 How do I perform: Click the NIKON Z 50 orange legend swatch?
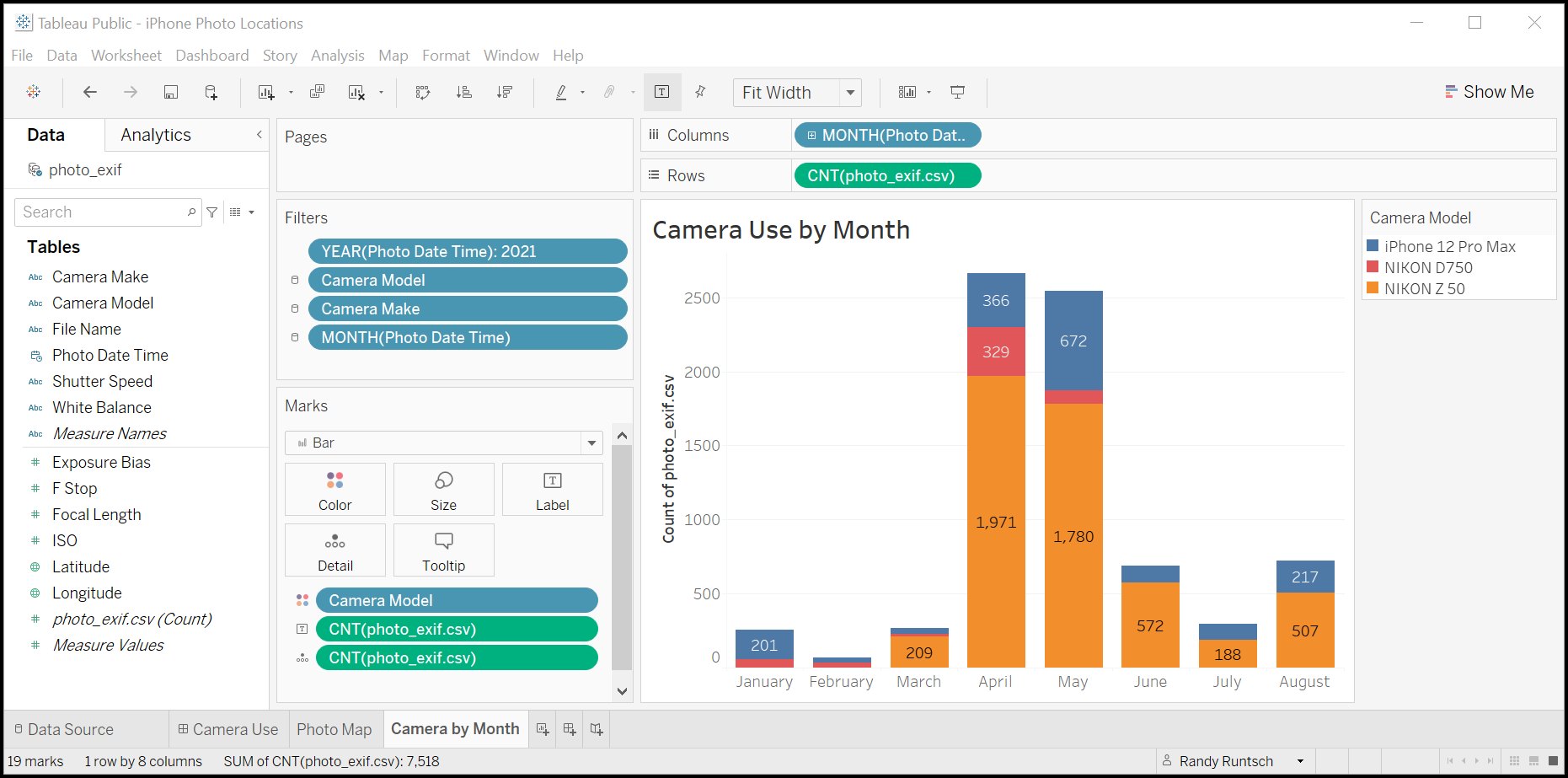coord(1373,288)
